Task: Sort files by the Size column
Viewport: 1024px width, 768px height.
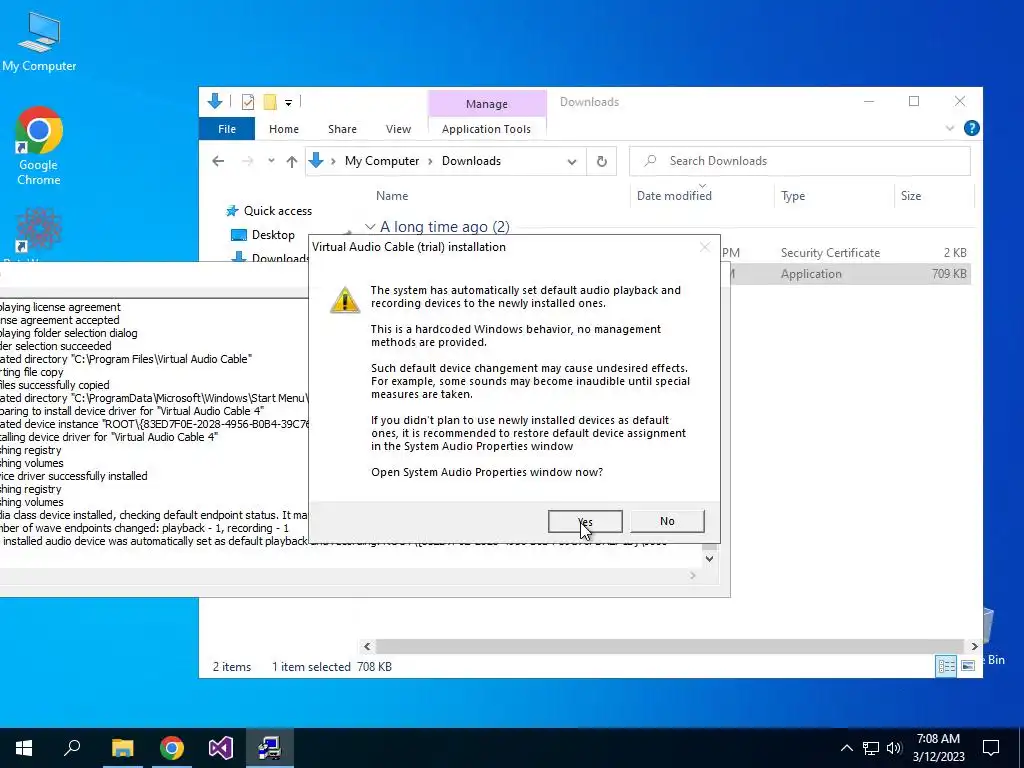Action: (910, 196)
